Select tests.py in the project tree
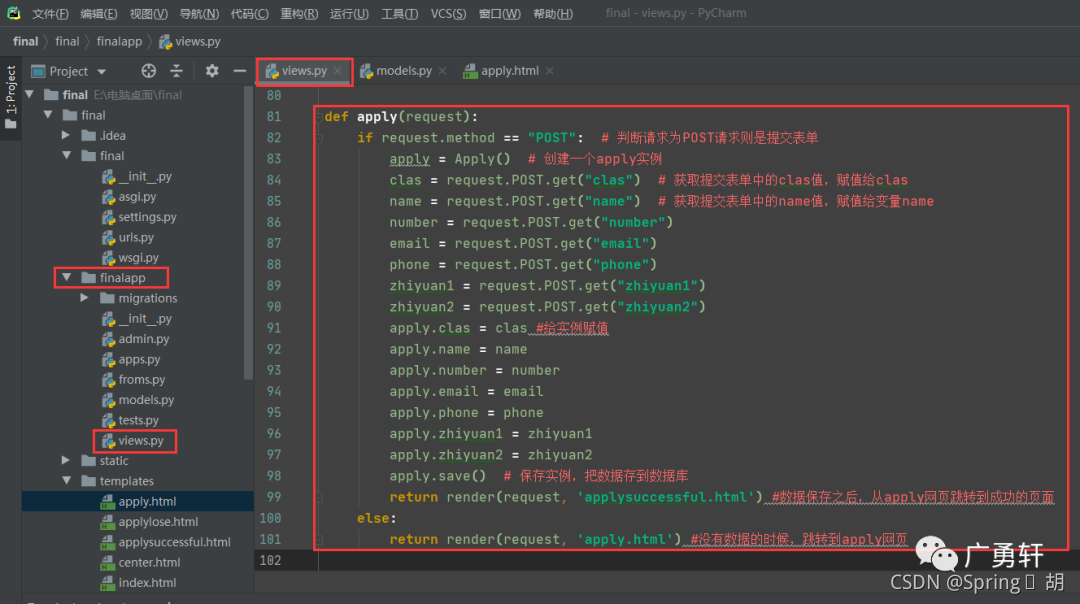 click(x=138, y=420)
